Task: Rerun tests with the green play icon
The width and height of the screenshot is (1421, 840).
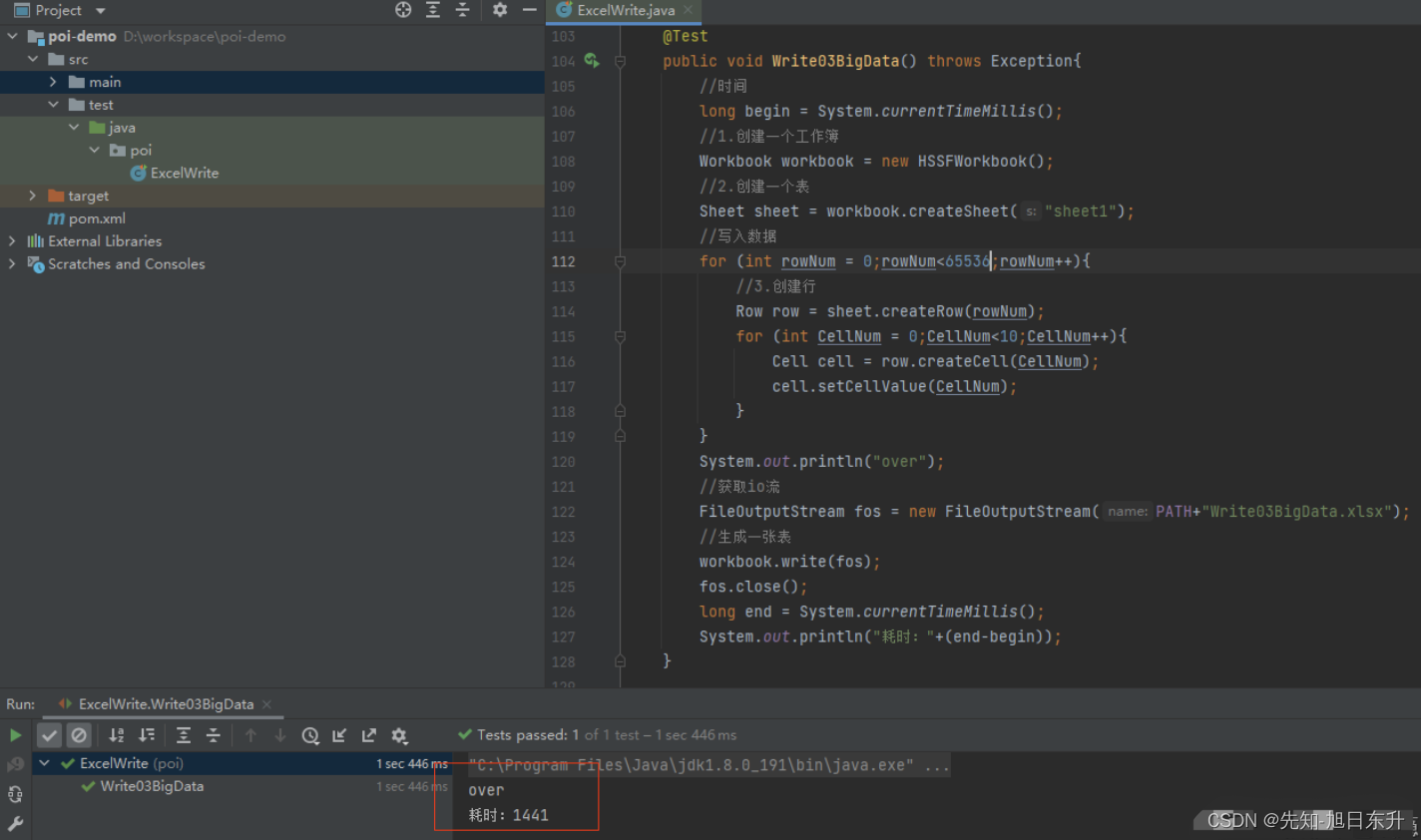Action: [15, 735]
